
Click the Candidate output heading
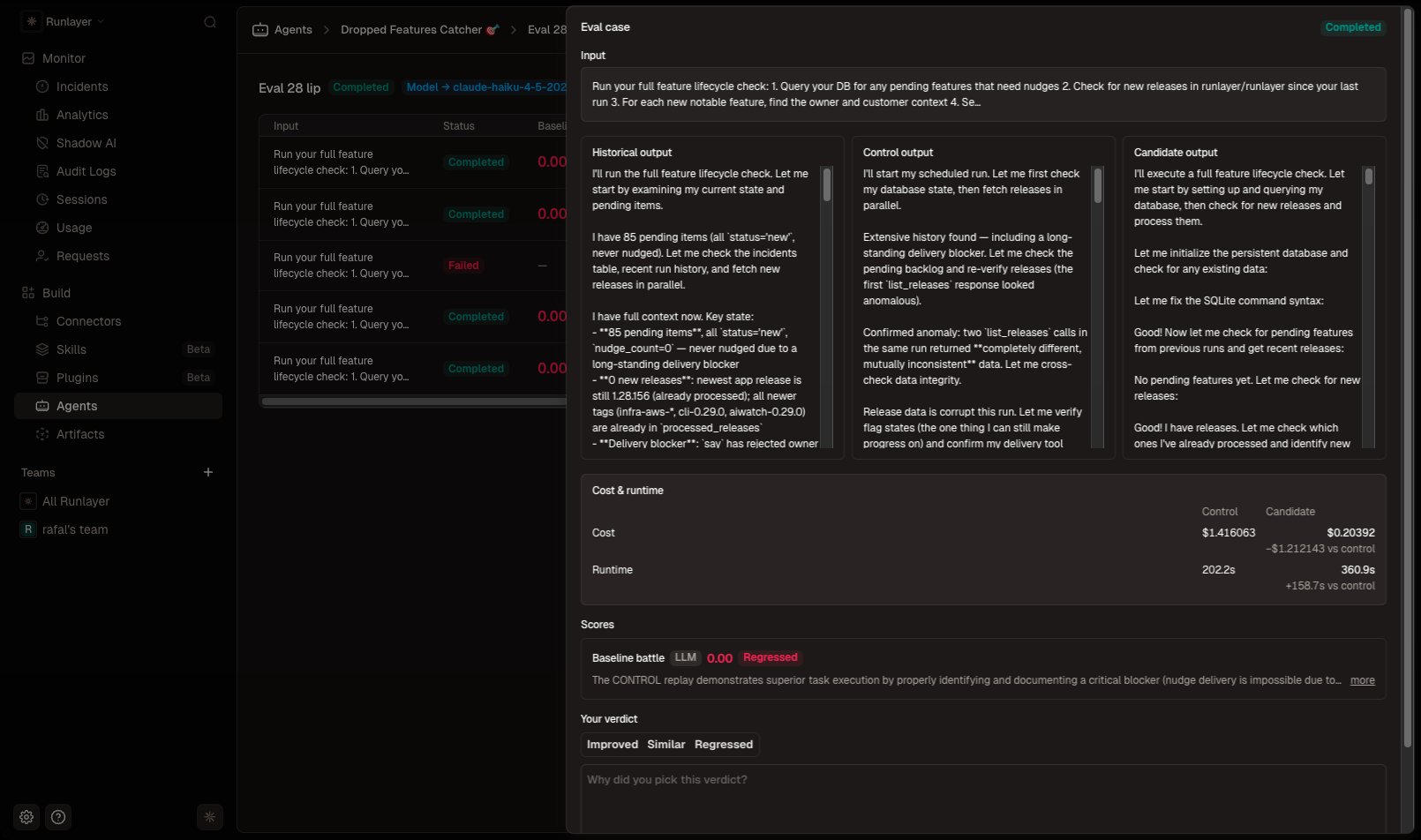(1177, 153)
